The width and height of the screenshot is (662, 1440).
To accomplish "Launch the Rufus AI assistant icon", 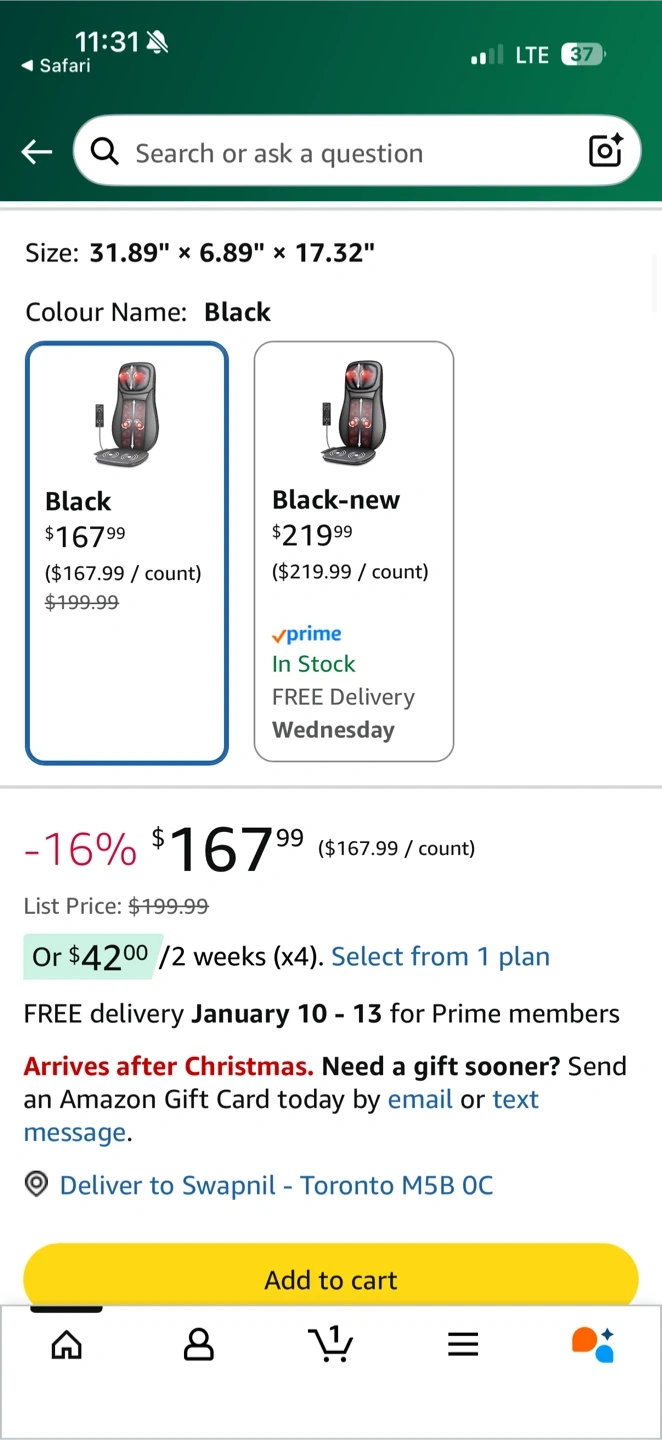I will [x=593, y=1345].
